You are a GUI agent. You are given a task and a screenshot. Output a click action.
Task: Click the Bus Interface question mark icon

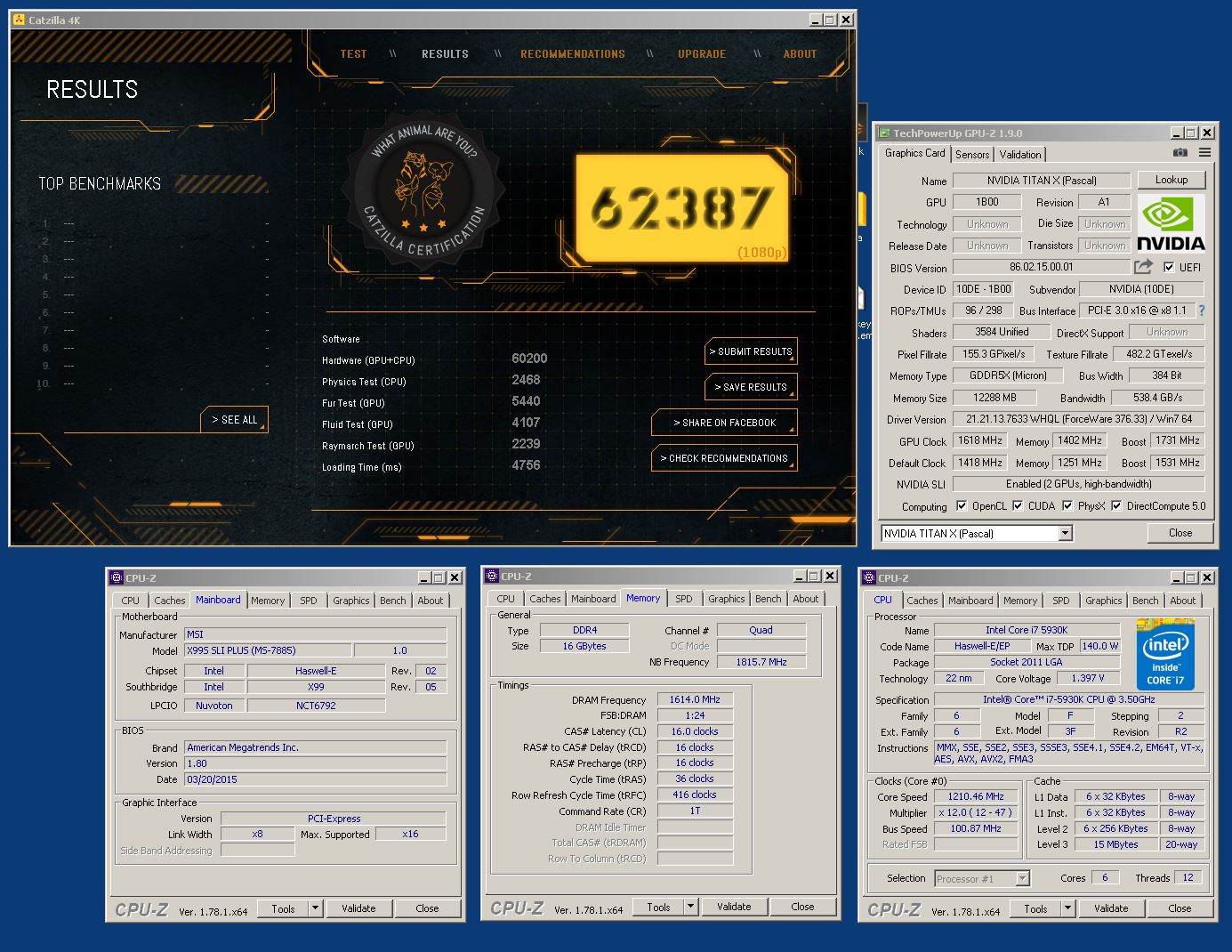pyautogui.click(x=1202, y=311)
